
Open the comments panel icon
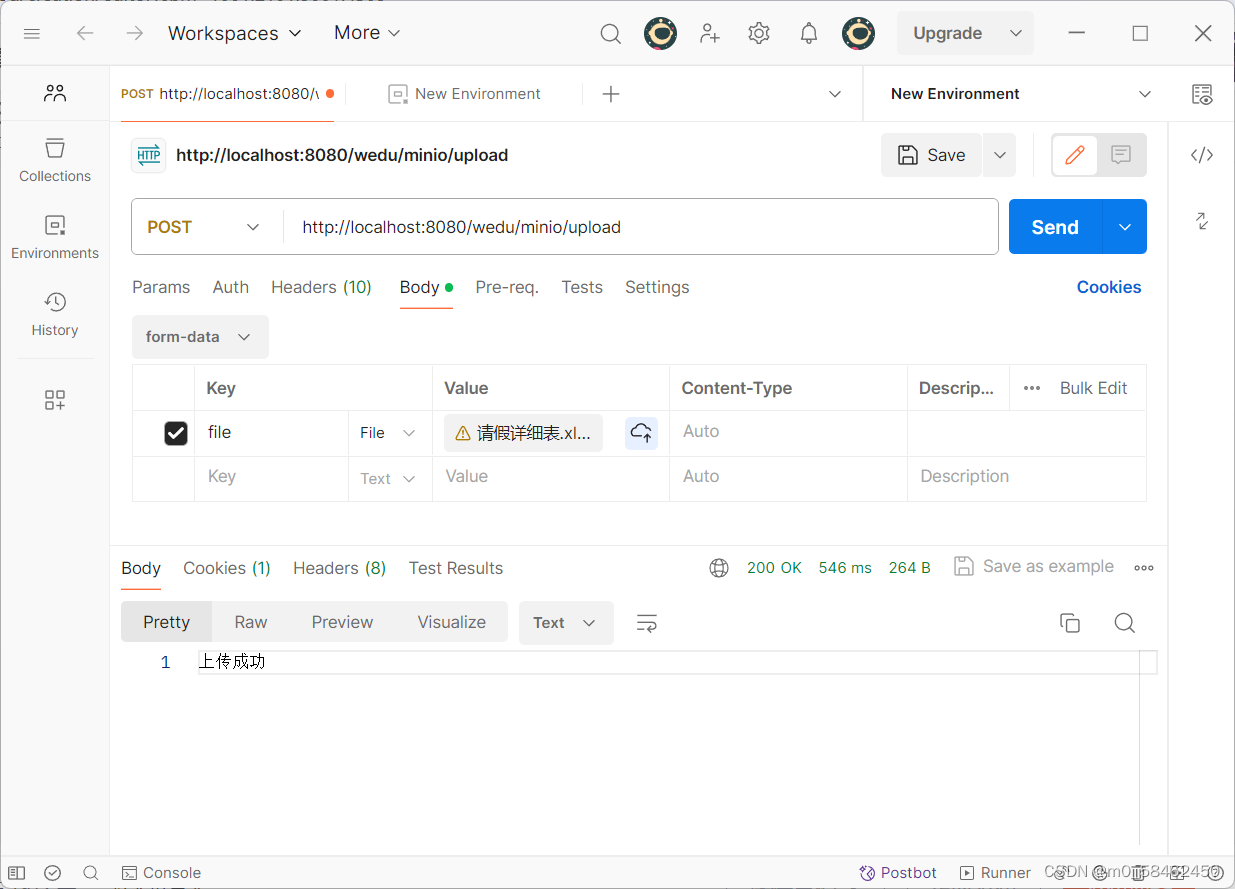coord(1121,155)
